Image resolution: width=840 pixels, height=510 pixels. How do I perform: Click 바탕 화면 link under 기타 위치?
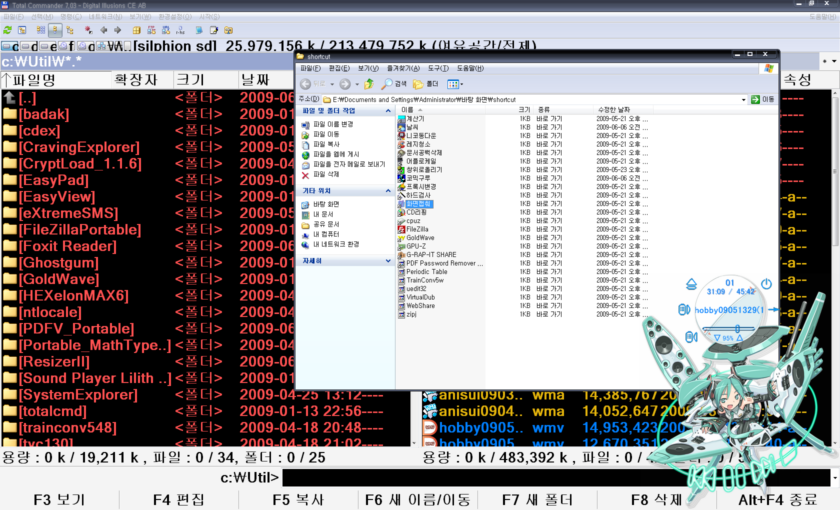coord(326,205)
